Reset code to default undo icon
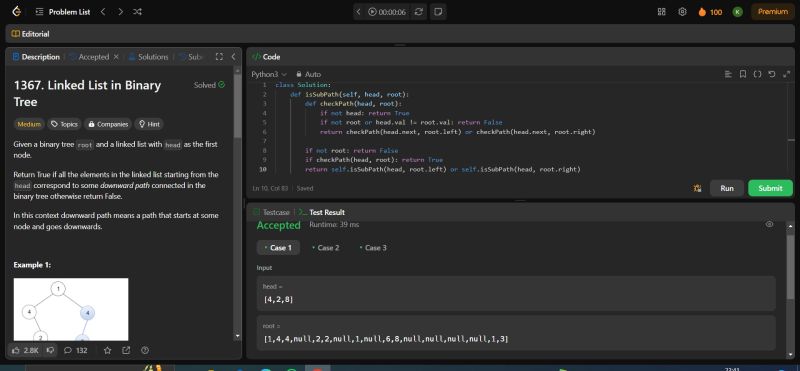The height and width of the screenshot is (371, 800). click(772, 75)
